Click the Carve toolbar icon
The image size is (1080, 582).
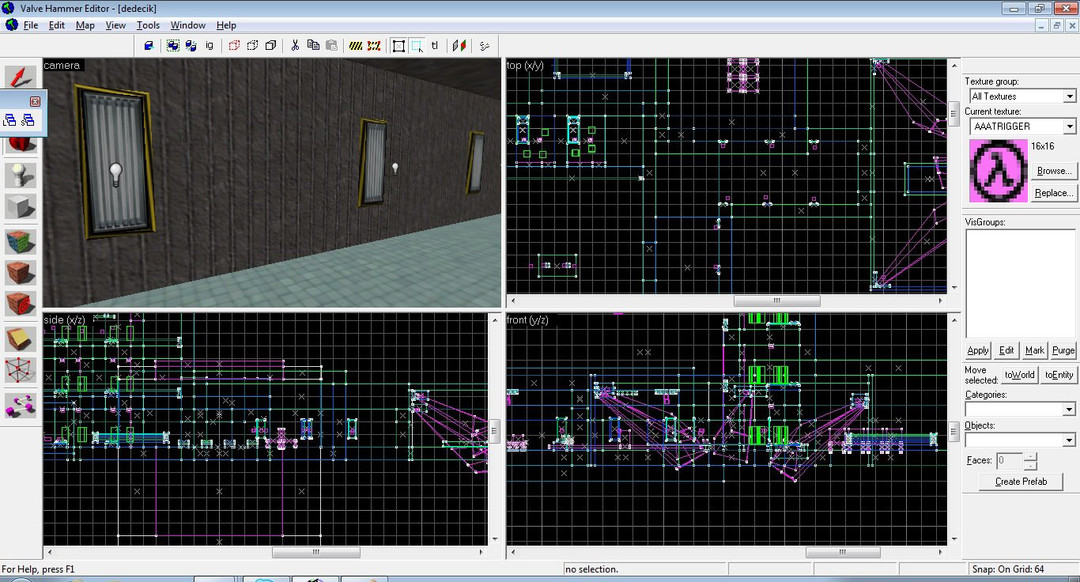(148, 45)
